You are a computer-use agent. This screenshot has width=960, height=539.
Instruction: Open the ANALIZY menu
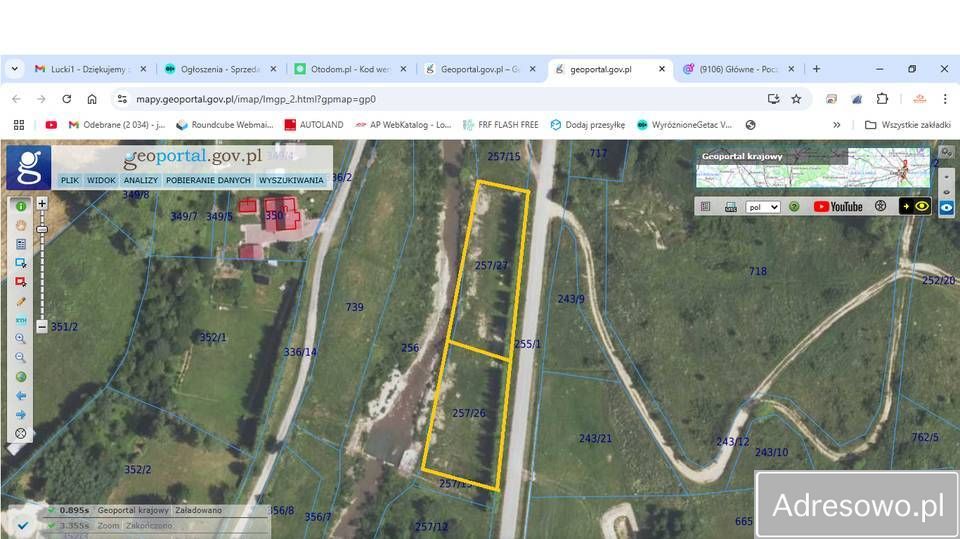(x=141, y=180)
